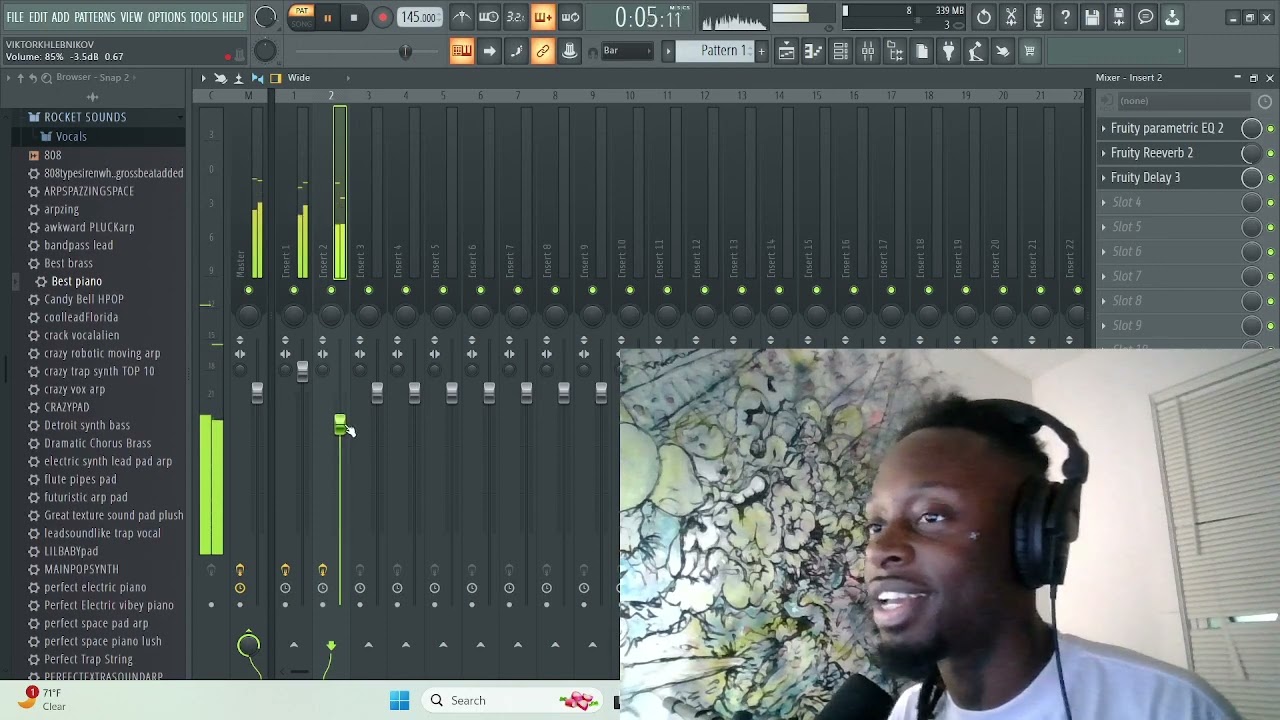Open the Playlist window icon
This screenshot has width=1280, height=720.
[786, 51]
